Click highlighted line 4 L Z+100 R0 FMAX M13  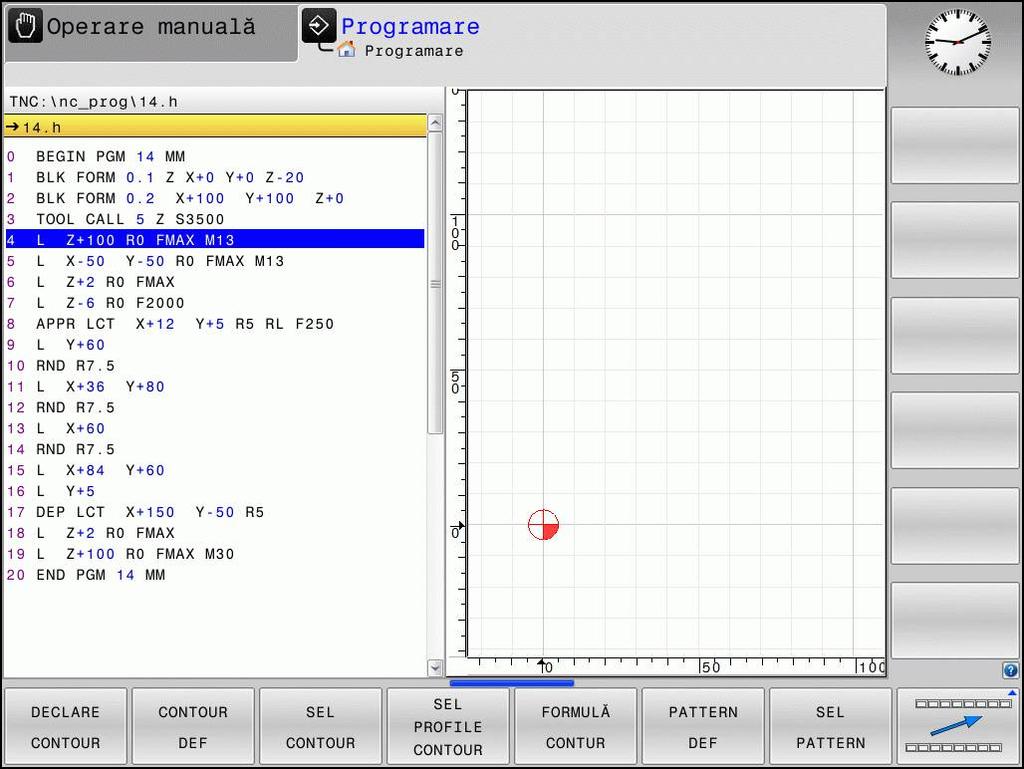215,240
